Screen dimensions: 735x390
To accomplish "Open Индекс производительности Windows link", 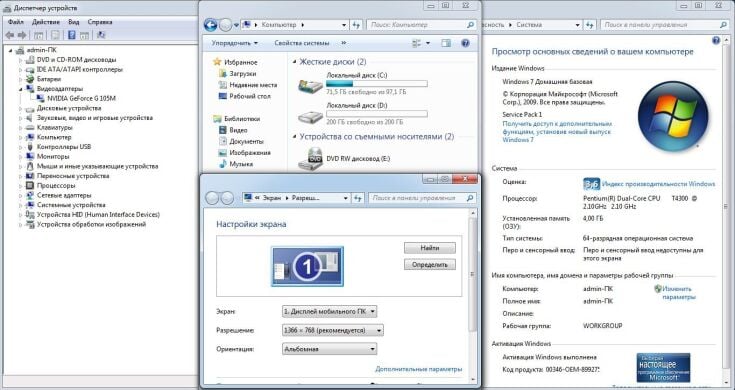I will (x=659, y=184).
